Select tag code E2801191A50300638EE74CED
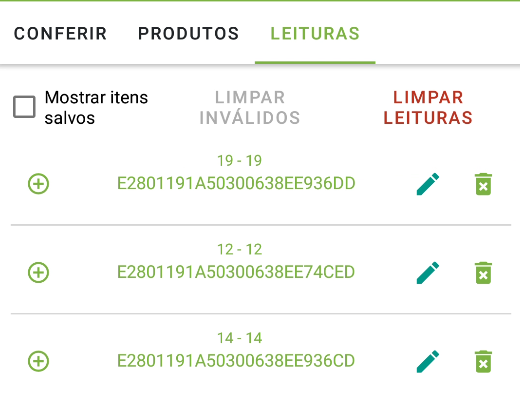Image resolution: width=520 pixels, height=400 pixels. tap(236, 272)
